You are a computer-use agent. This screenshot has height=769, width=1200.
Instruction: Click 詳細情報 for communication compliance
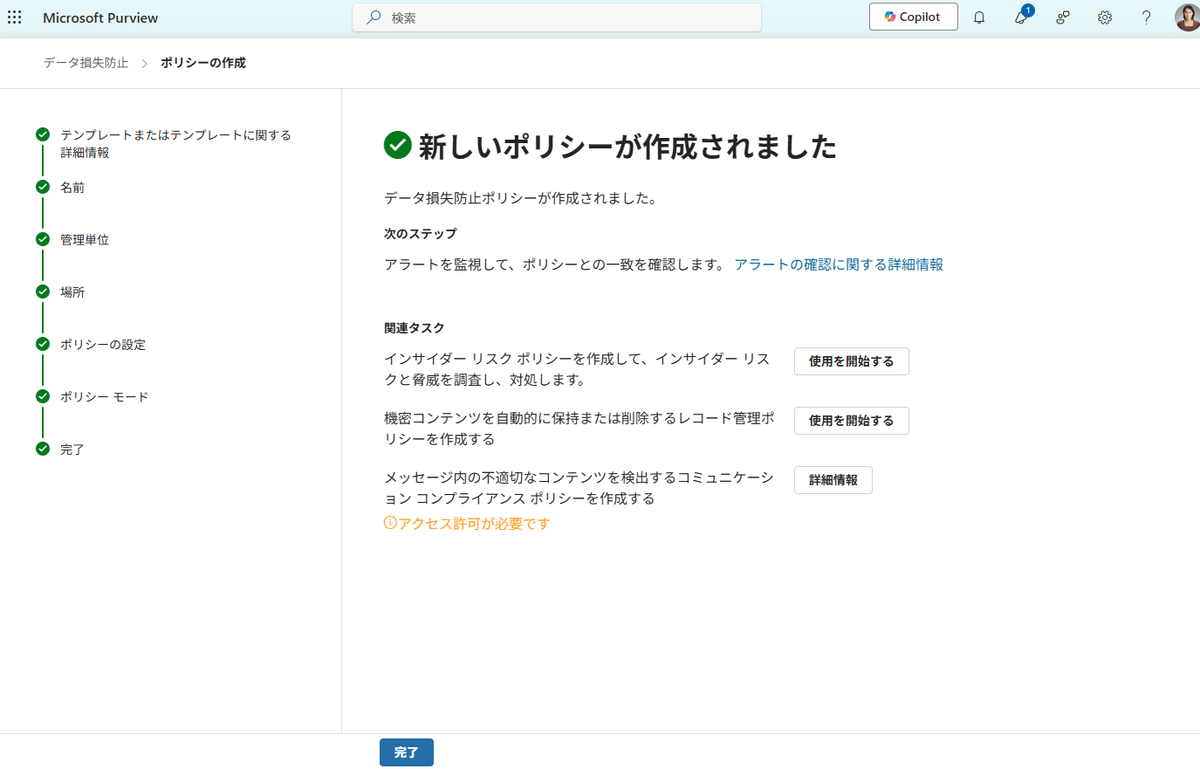tap(833, 480)
